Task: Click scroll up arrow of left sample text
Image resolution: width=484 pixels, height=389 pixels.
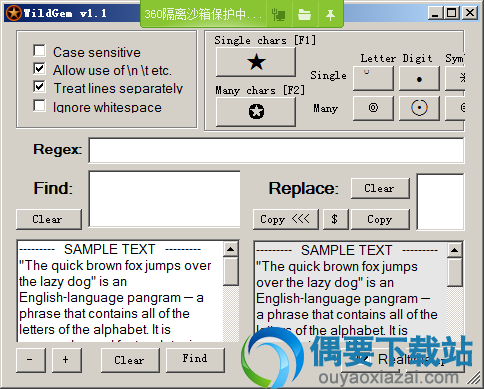Action: (231, 249)
